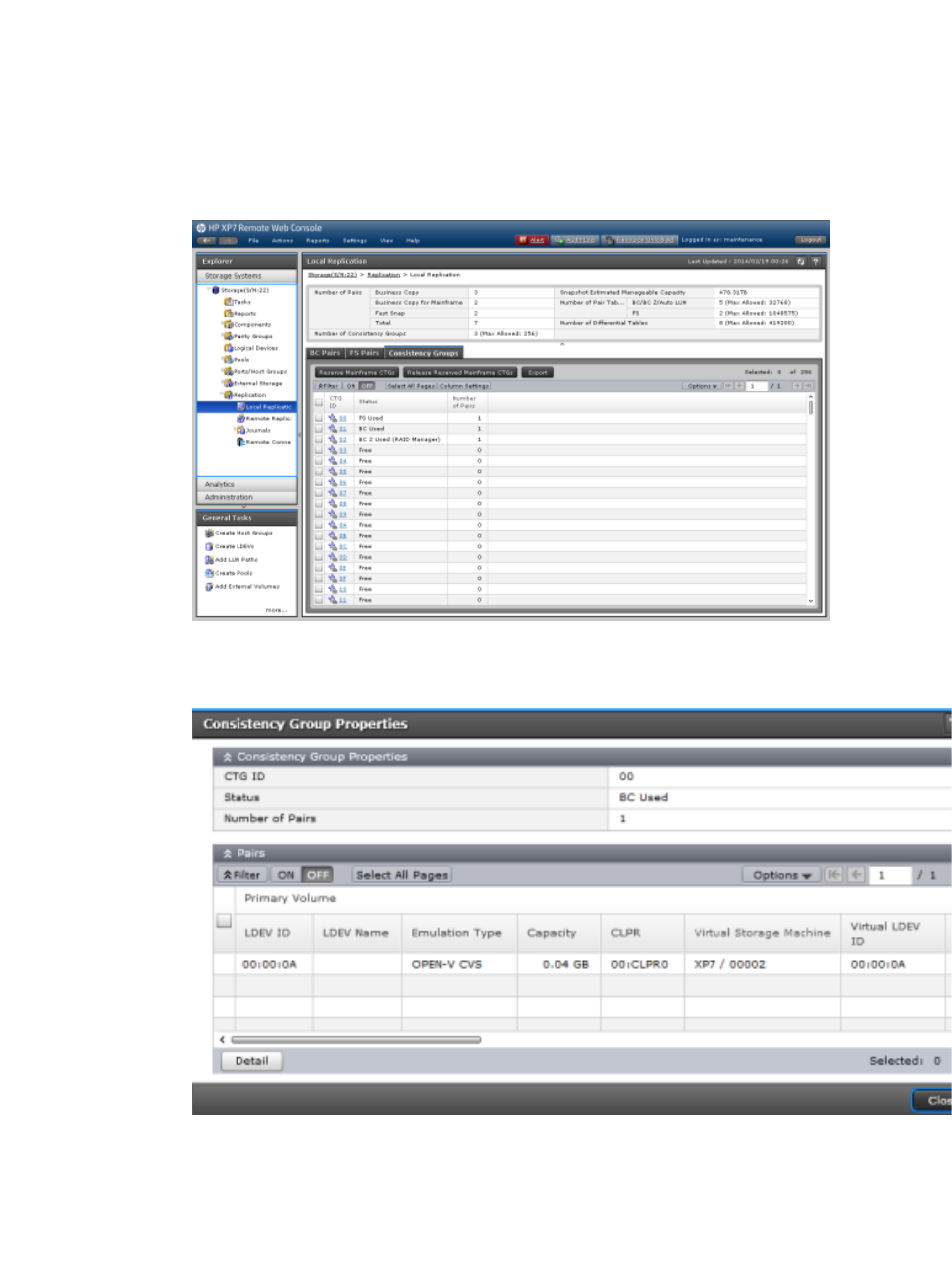Switch to the FS Pairs tab
This screenshot has width=952, height=1268.
pyautogui.click(x=364, y=353)
